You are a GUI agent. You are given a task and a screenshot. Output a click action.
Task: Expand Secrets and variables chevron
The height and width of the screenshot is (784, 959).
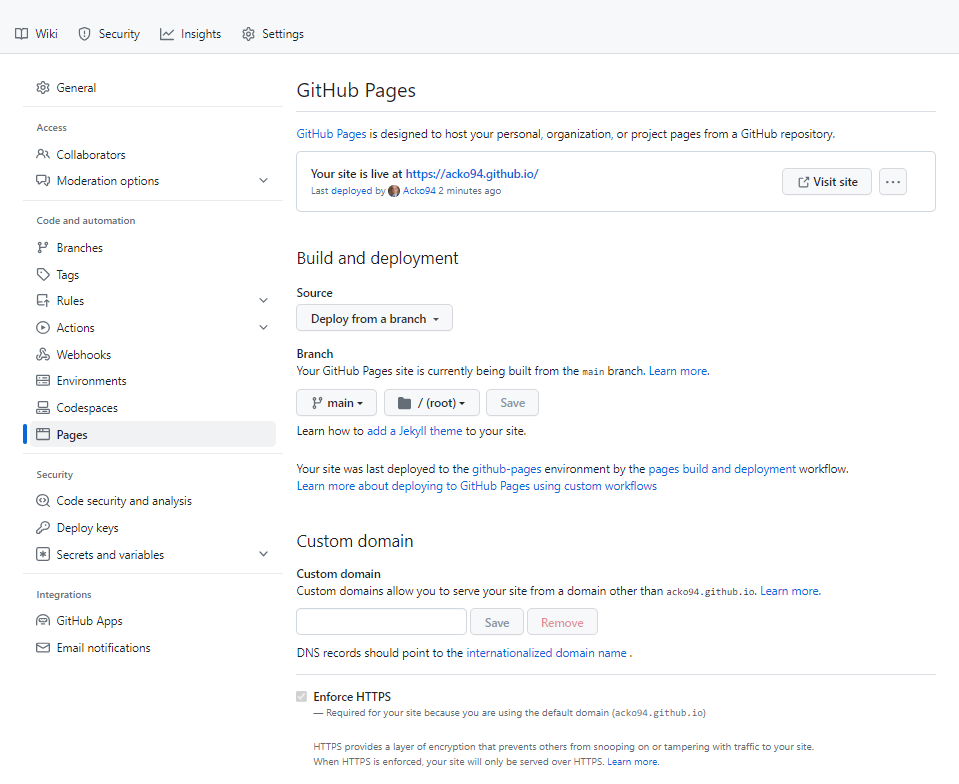264,554
